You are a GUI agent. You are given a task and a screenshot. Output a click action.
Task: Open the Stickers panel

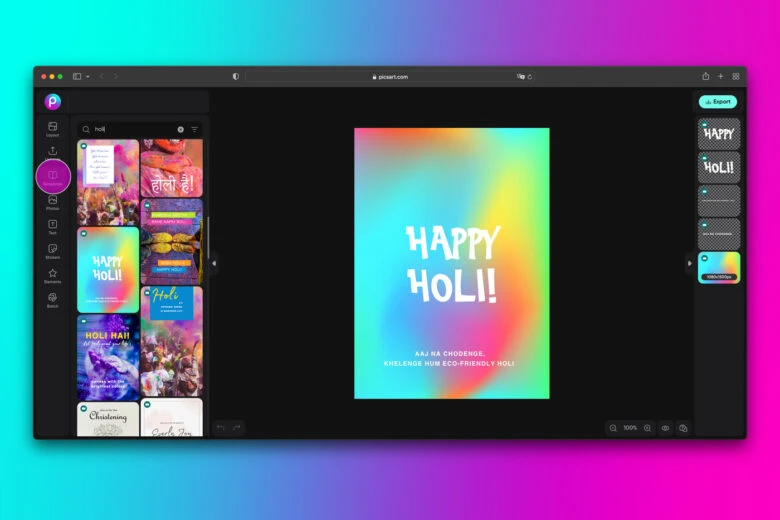[x=53, y=250]
